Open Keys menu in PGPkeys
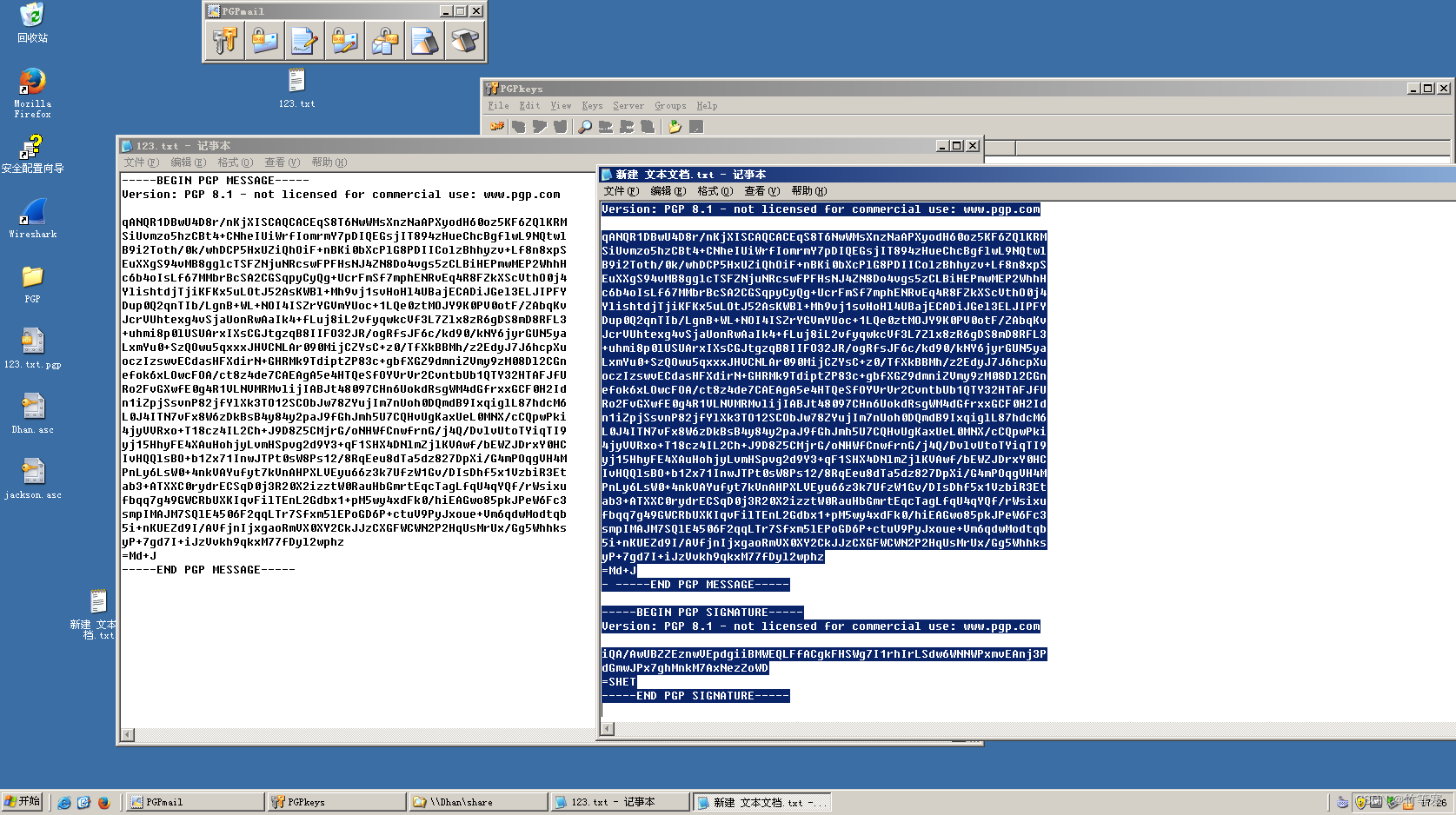Viewport: 1456px width, 815px height. pyautogui.click(x=592, y=106)
